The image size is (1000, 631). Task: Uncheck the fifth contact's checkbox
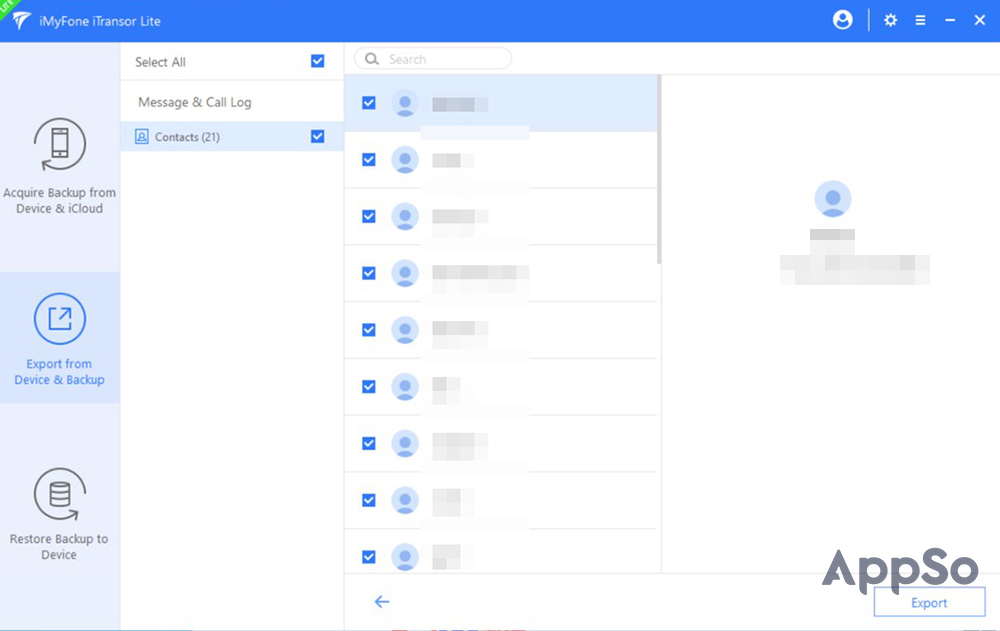coord(369,330)
